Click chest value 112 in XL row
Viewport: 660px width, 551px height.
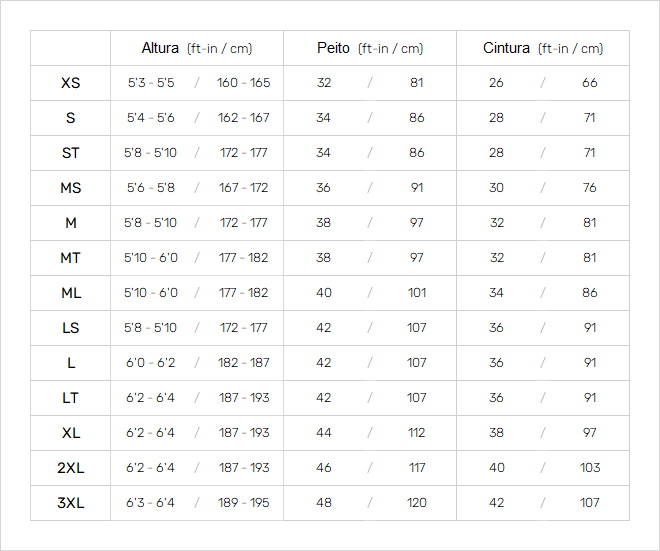pos(416,433)
